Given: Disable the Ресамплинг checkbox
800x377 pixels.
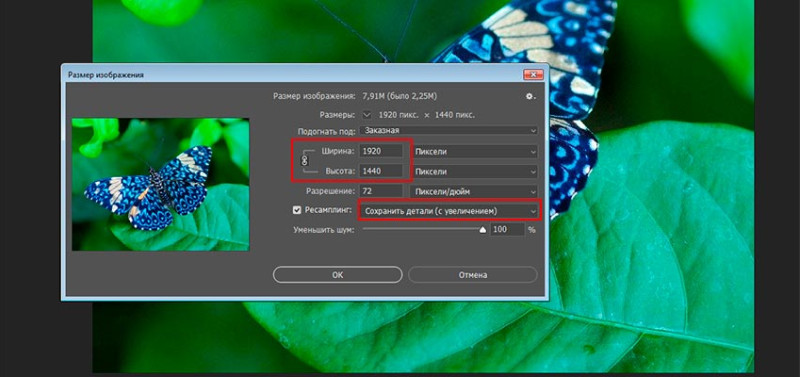Looking at the screenshot, I should pos(296,210).
